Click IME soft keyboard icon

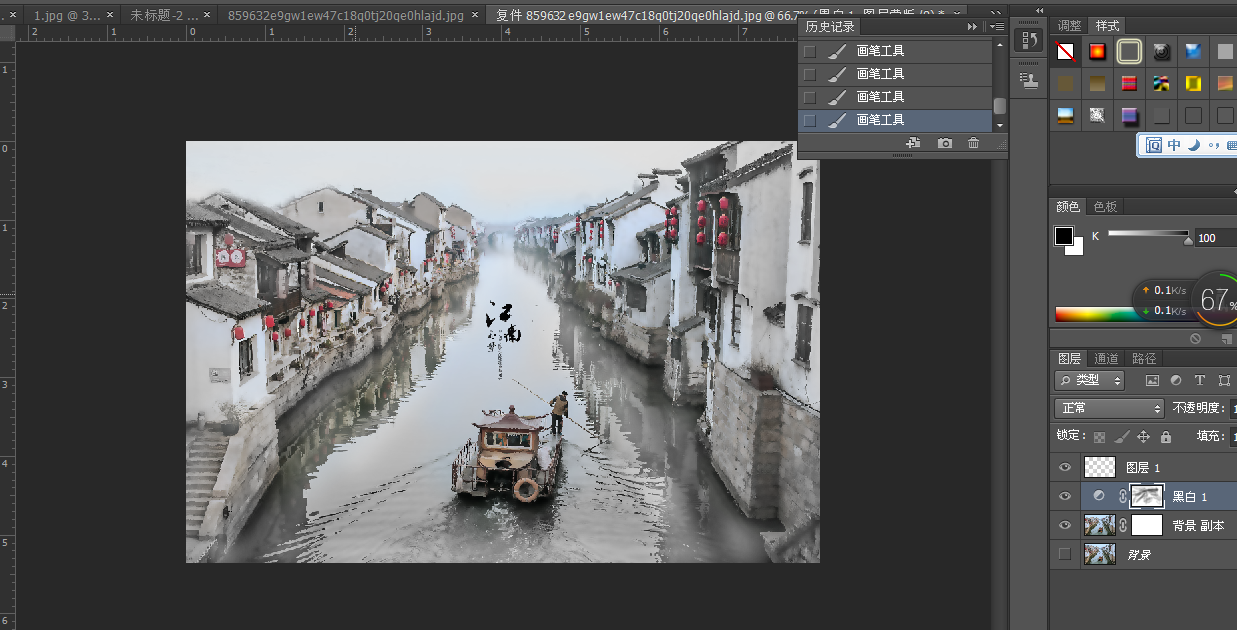1230,146
